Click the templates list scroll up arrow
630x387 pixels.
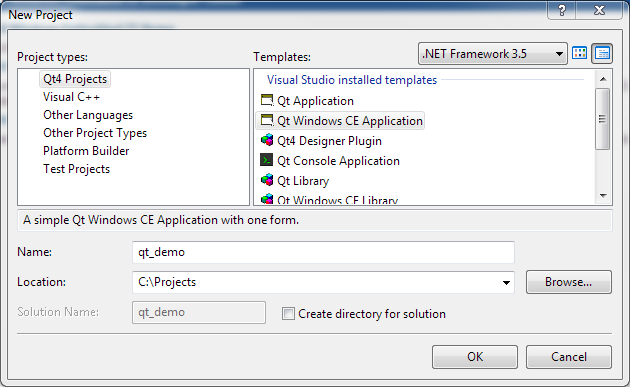[603, 79]
